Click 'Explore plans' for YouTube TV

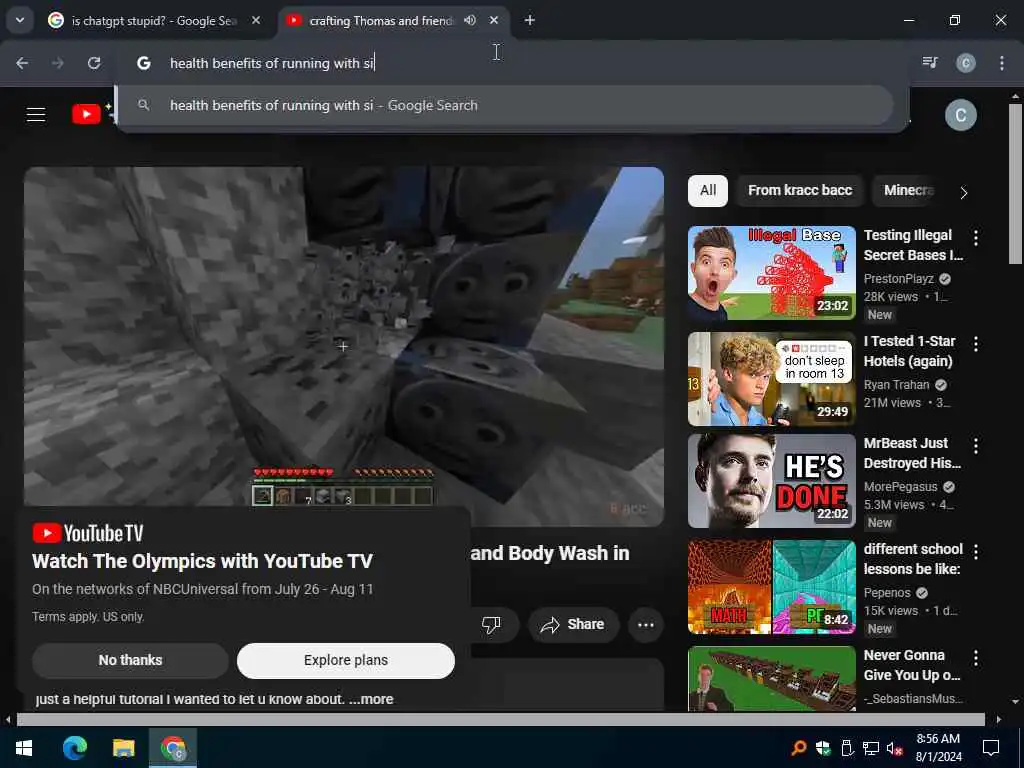click(345, 660)
